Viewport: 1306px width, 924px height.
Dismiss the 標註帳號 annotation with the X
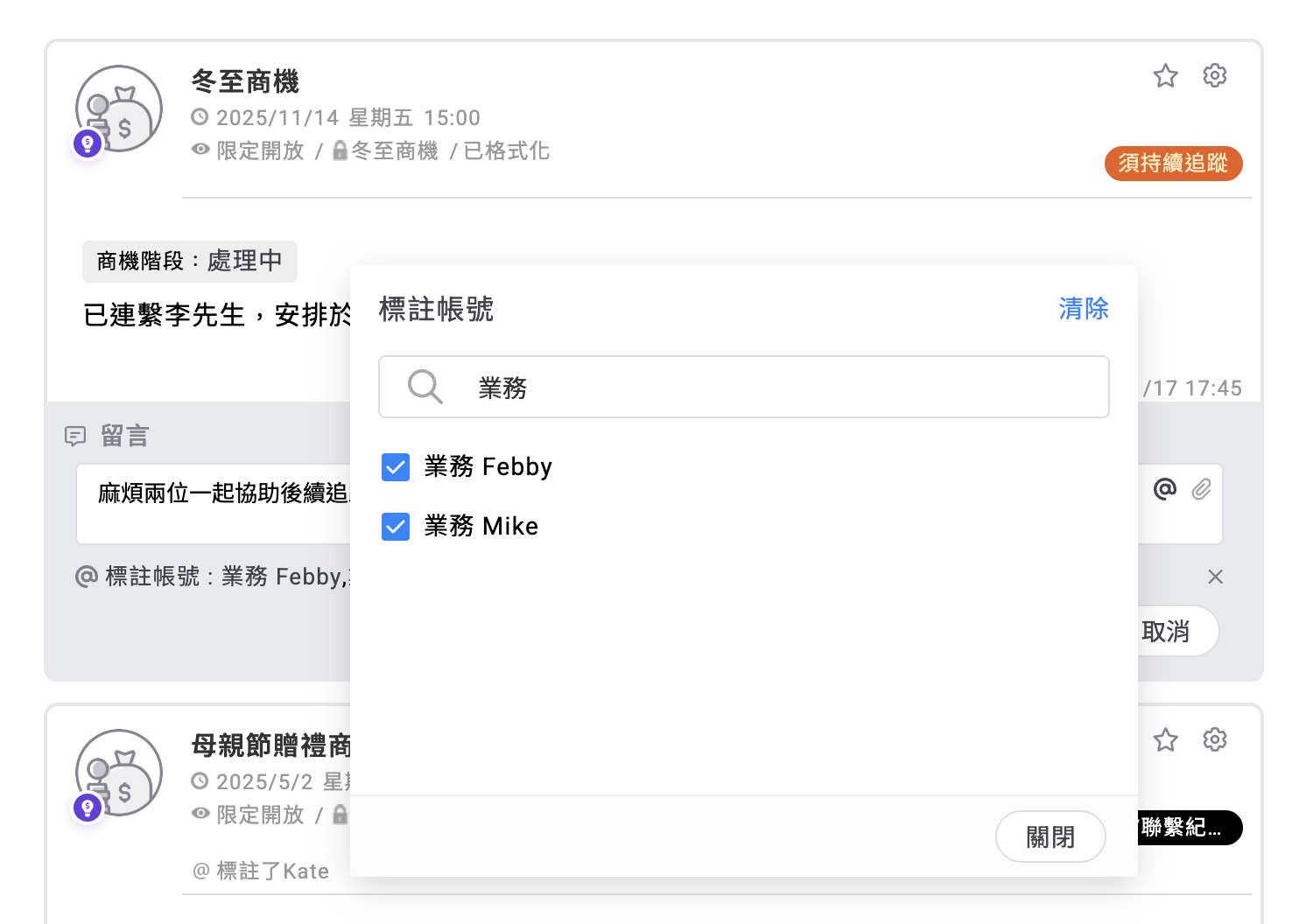(1215, 577)
